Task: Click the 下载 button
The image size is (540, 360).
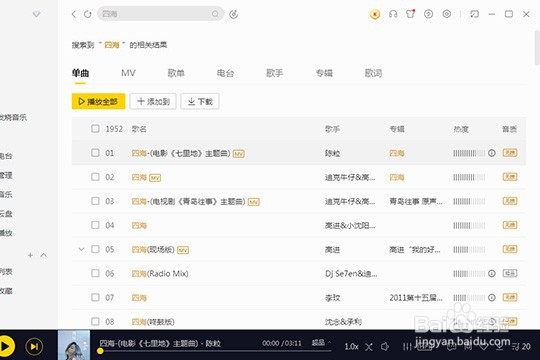Action: coord(200,101)
